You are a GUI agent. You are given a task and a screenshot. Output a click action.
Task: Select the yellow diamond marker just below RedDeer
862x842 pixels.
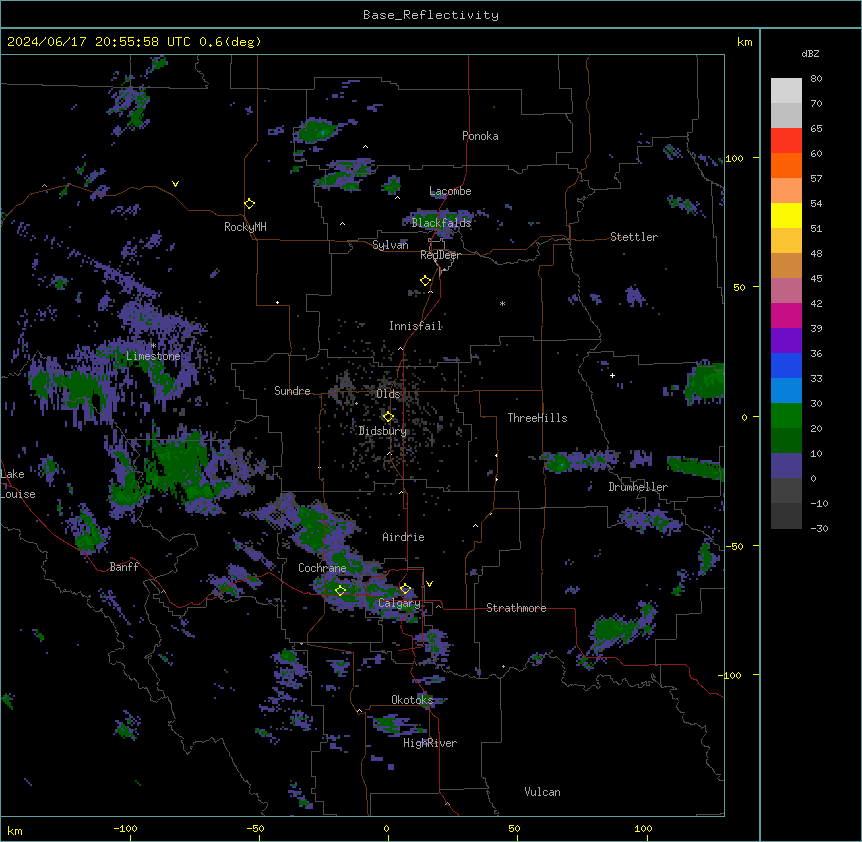coord(426,281)
